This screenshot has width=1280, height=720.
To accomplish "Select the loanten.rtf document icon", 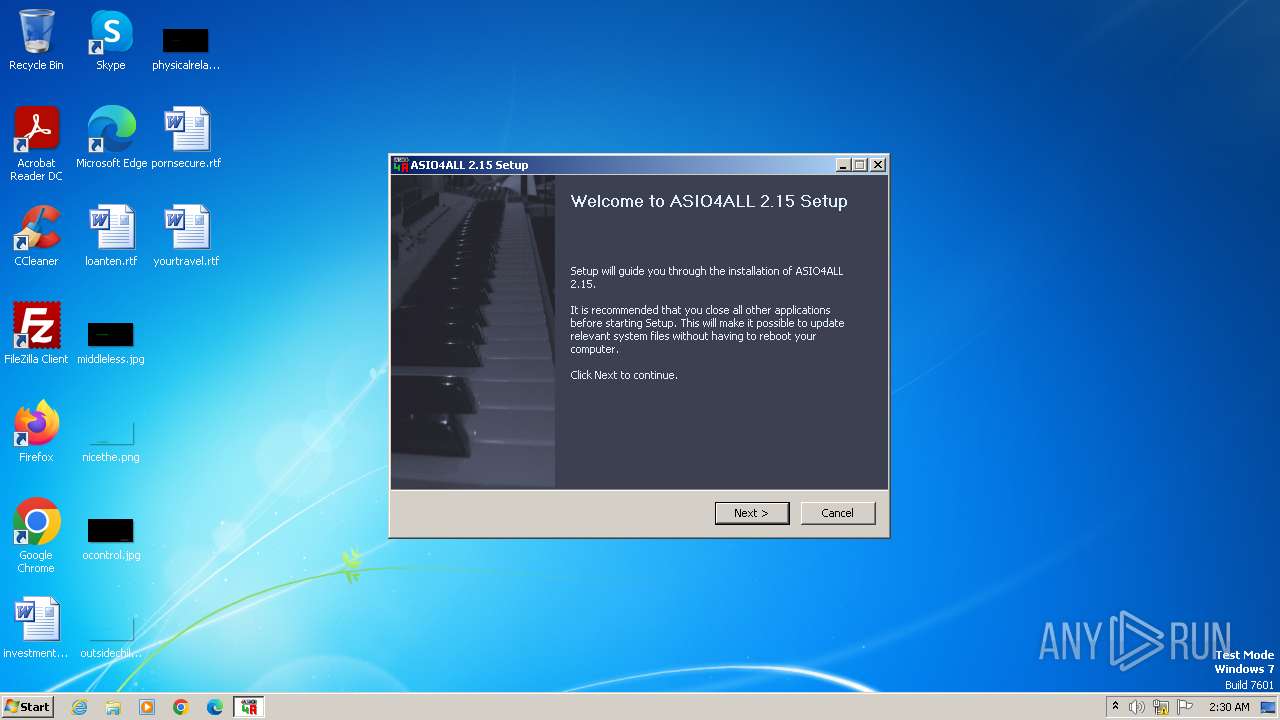I will 111,236.
